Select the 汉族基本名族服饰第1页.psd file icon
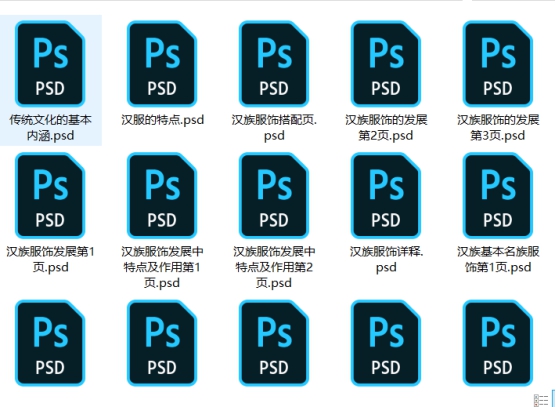 point(498,195)
